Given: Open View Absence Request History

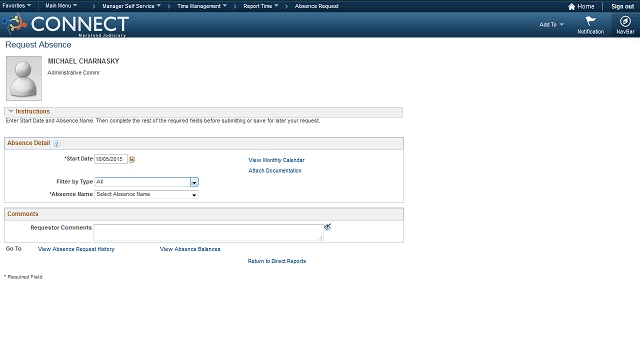Looking at the screenshot, I should point(76,249).
